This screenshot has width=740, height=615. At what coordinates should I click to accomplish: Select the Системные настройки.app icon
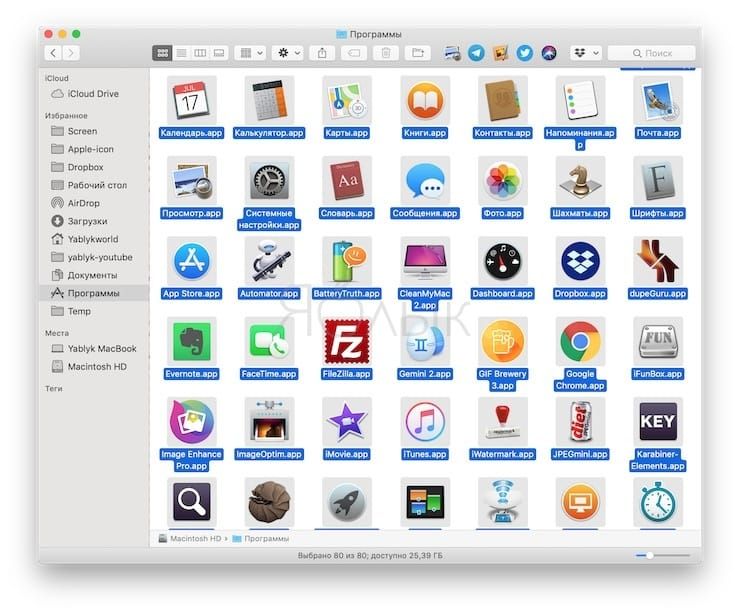coord(269,180)
